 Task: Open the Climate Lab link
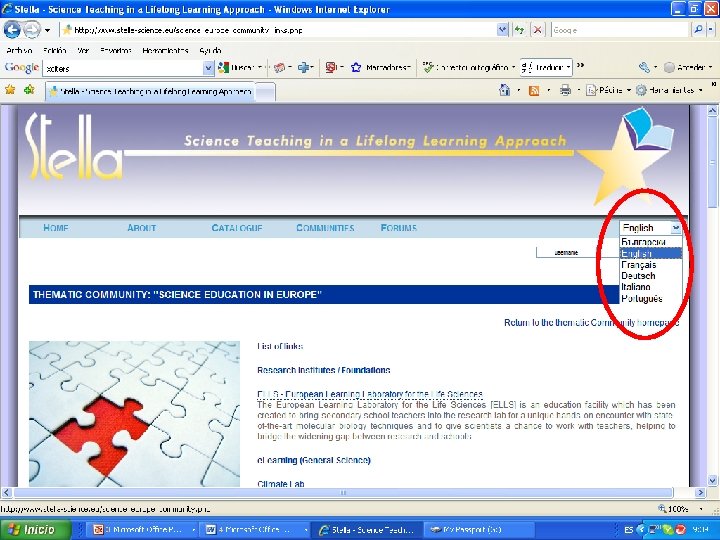[281, 484]
